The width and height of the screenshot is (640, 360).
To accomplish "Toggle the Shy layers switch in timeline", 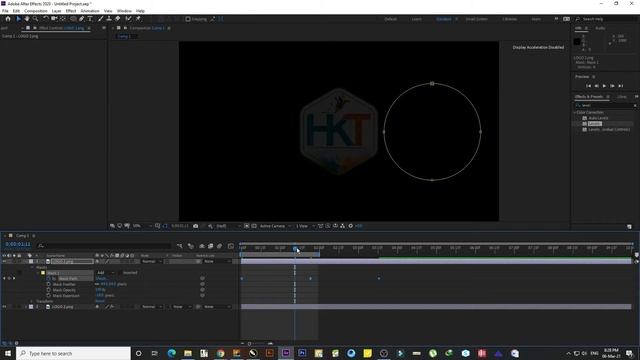I will pyautogui.click(x=202, y=246).
